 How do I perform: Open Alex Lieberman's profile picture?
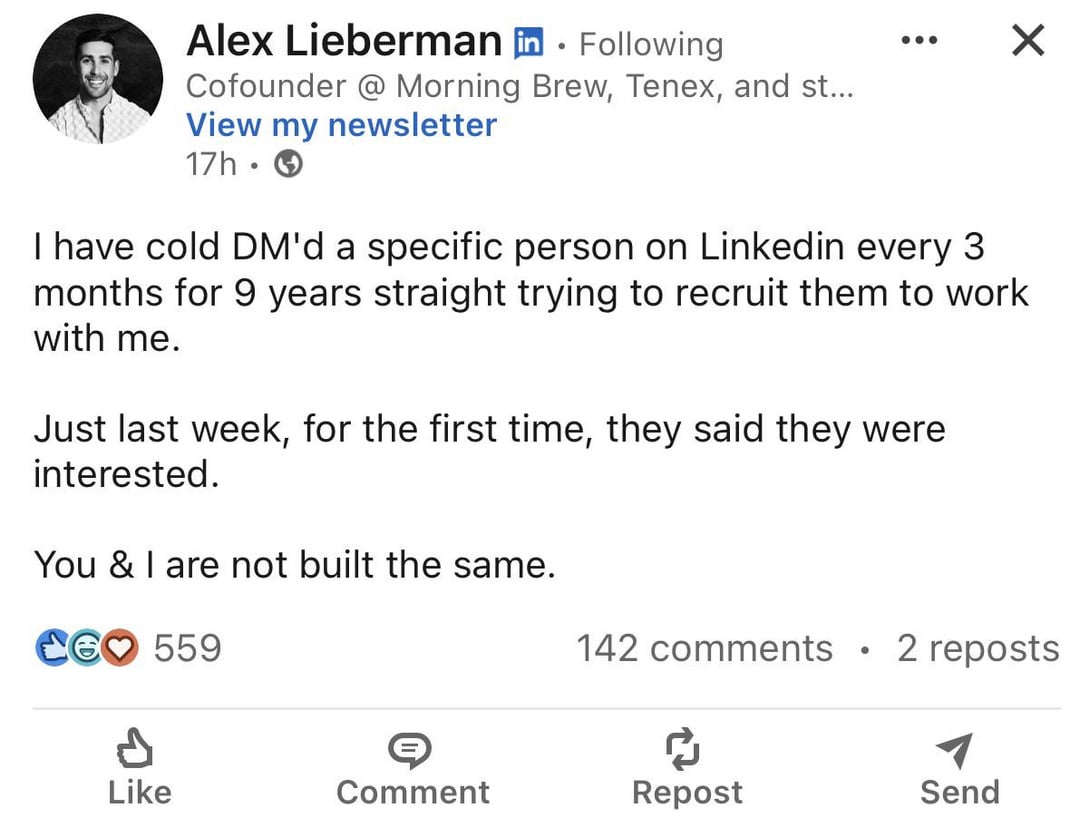coord(97,79)
